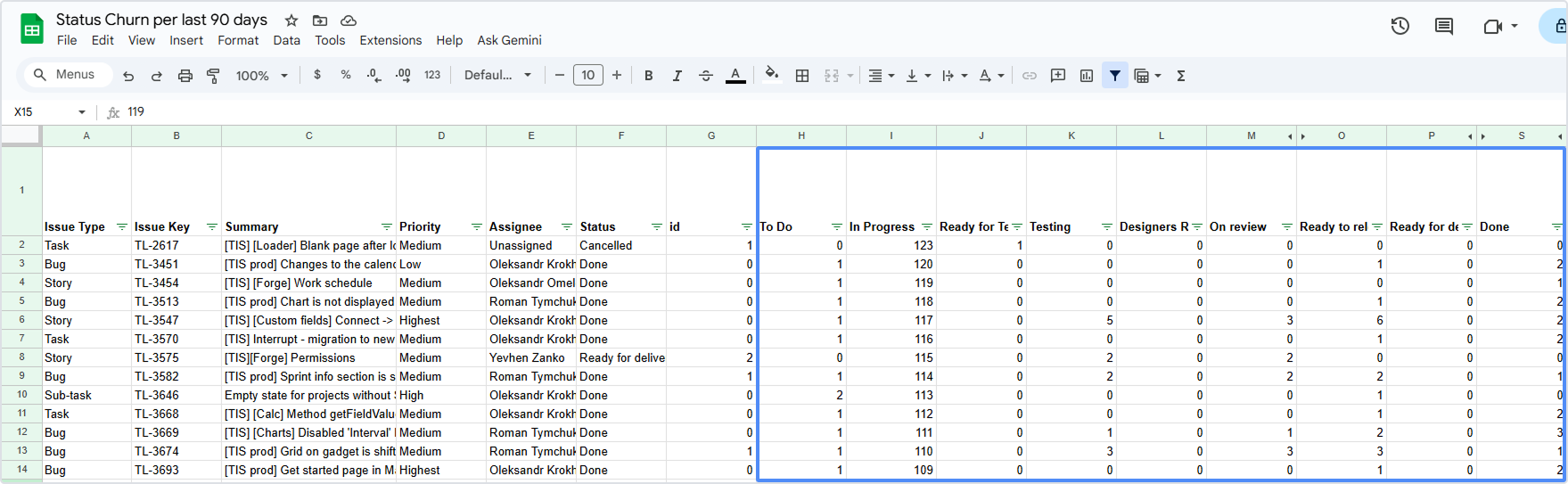Open the fill color picker
The image size is (1568, 484).
(772, 75)
